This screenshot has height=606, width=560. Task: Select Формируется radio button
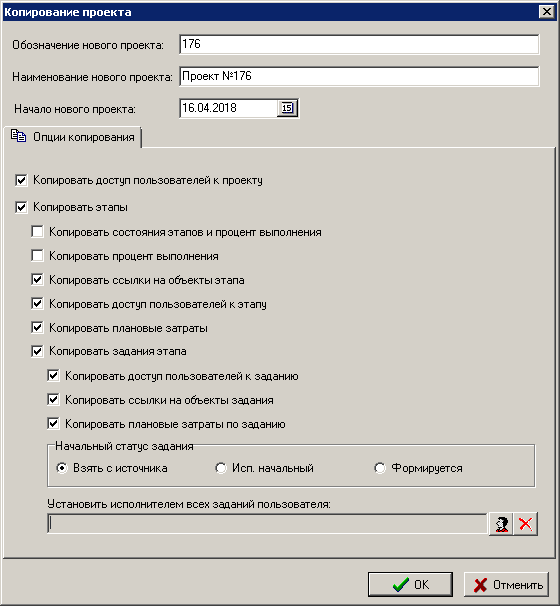[380, 468]
